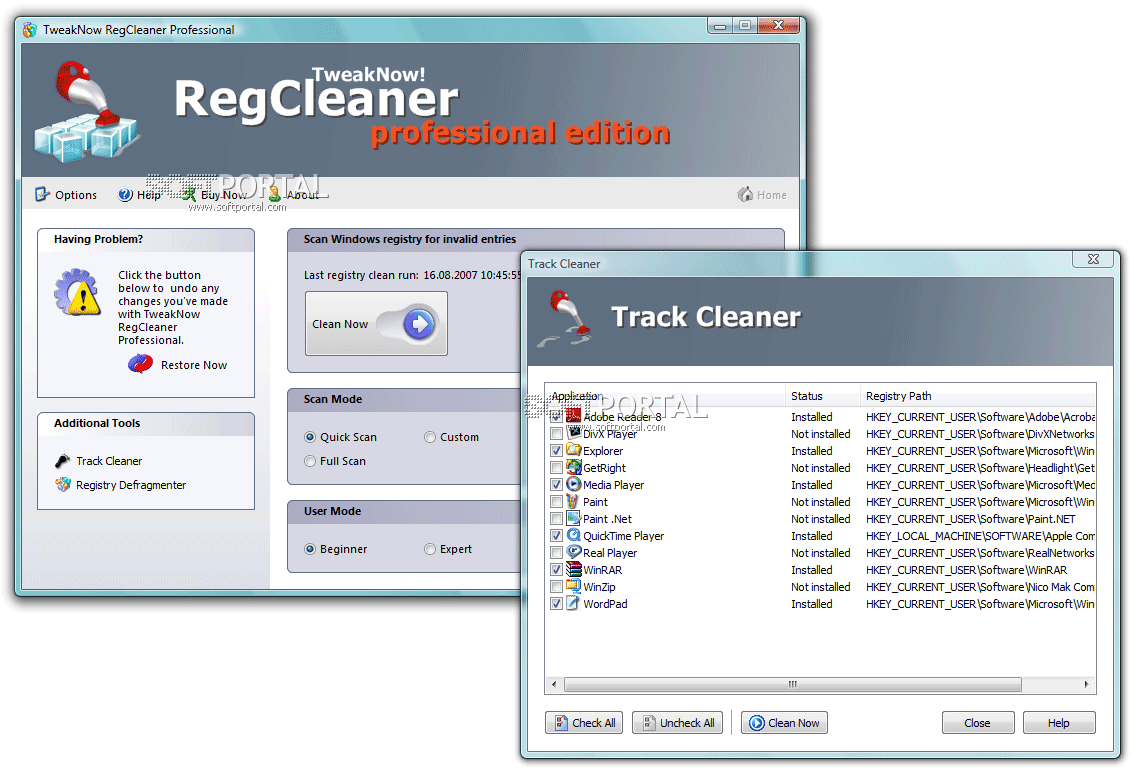
Task: Click the Options icon in the toolbar
Action: pyautogui.click(x=43, y=194)
